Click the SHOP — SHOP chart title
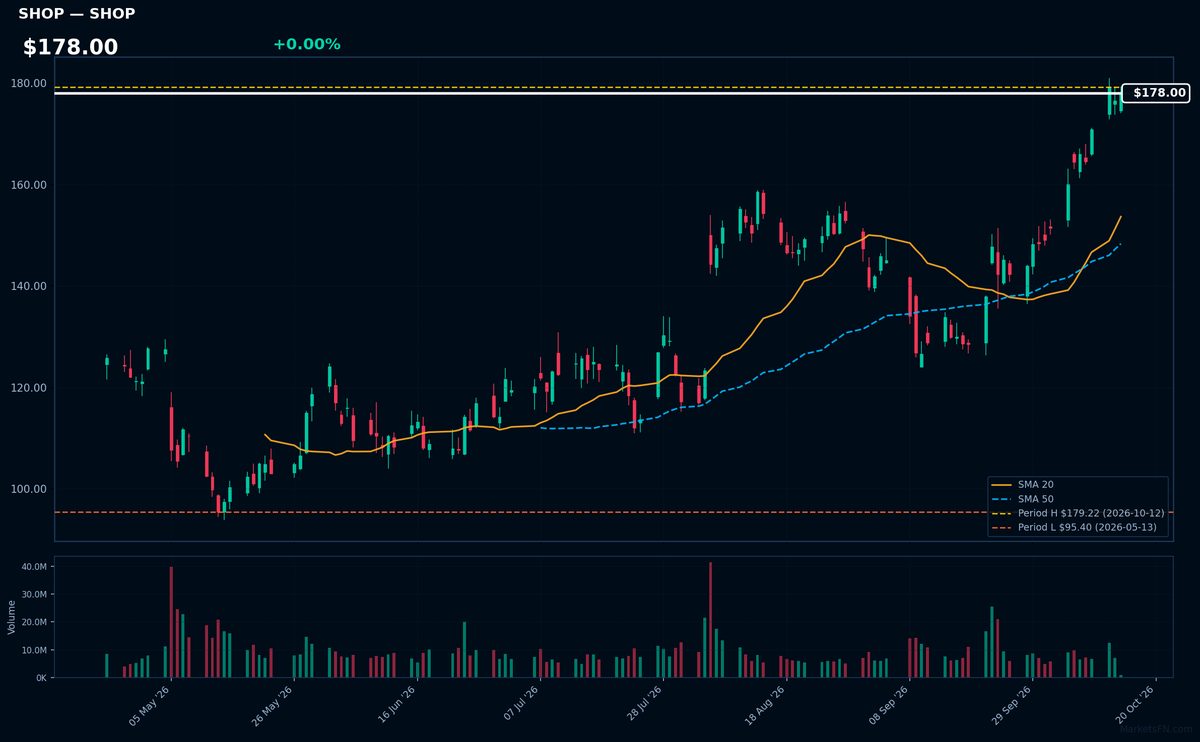This screenshot has width=1200, height=742. coord(76,14)
